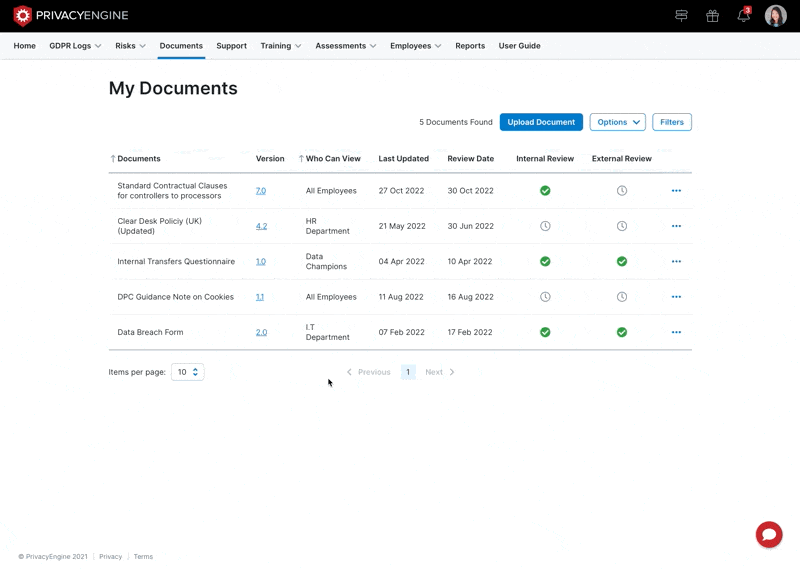The width and height of the screenshot is (800, 569).
Task: Open the Options dropdown
Action: tap(617, 122)
